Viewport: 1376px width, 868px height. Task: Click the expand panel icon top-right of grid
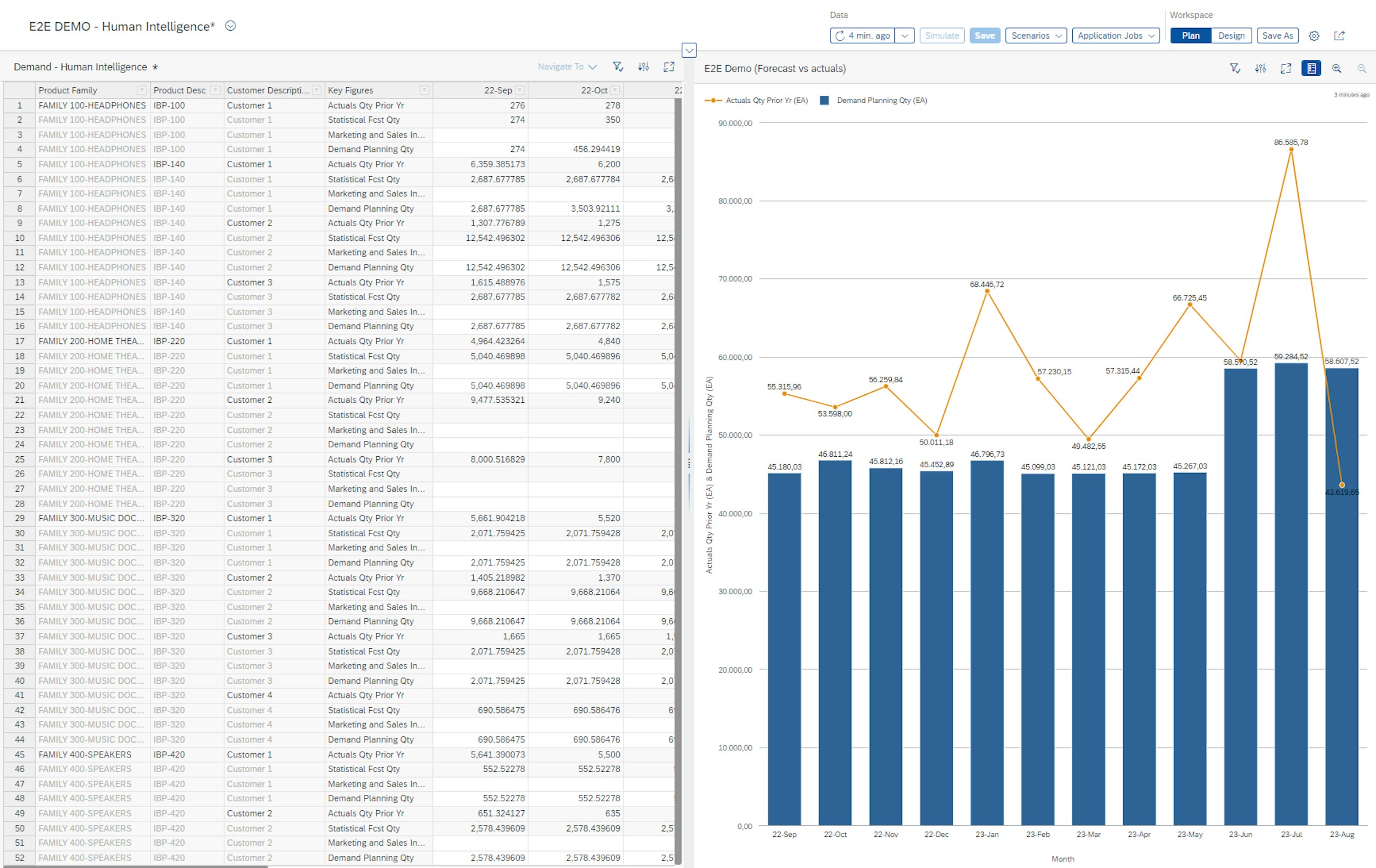point(668,68)
